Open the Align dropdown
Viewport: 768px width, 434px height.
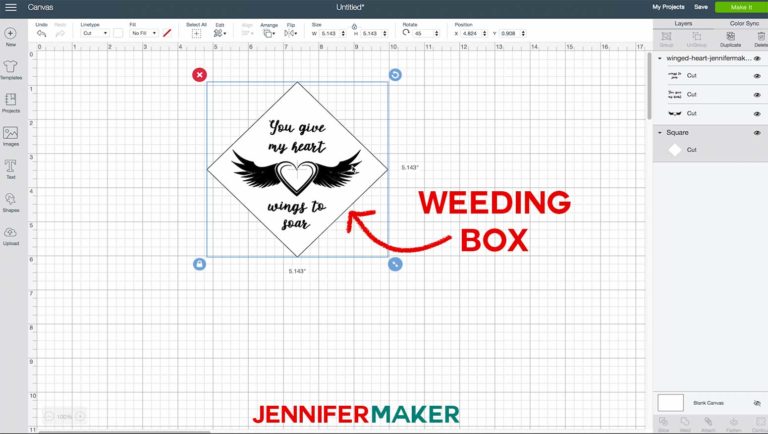tap(247, 33)
